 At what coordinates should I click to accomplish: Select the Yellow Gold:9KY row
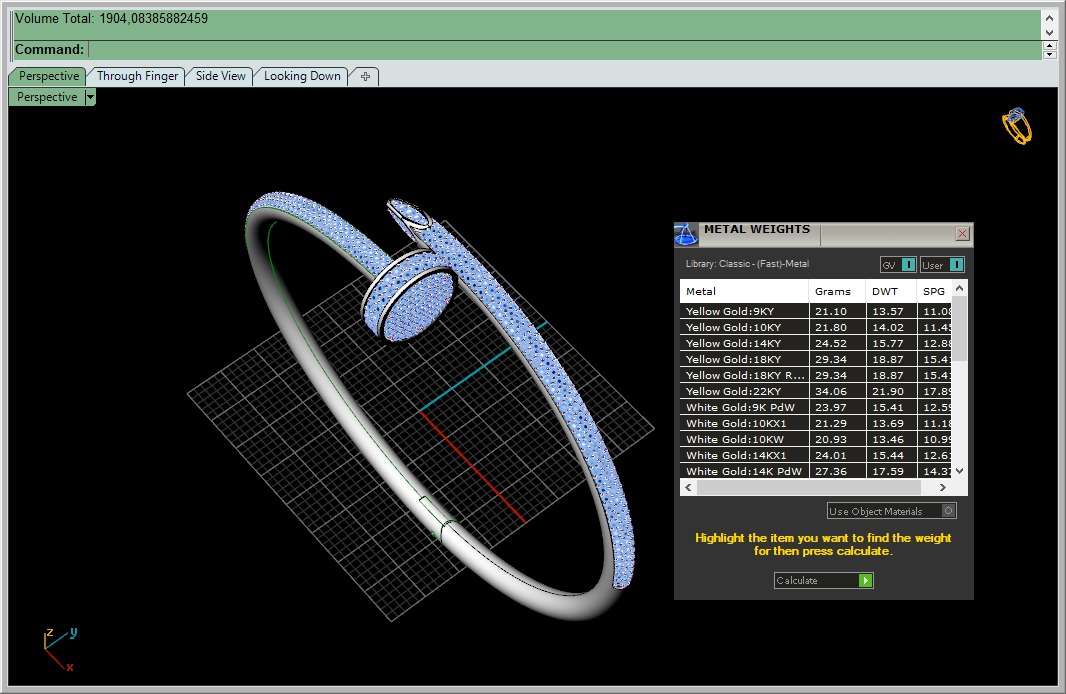point(816,311)
